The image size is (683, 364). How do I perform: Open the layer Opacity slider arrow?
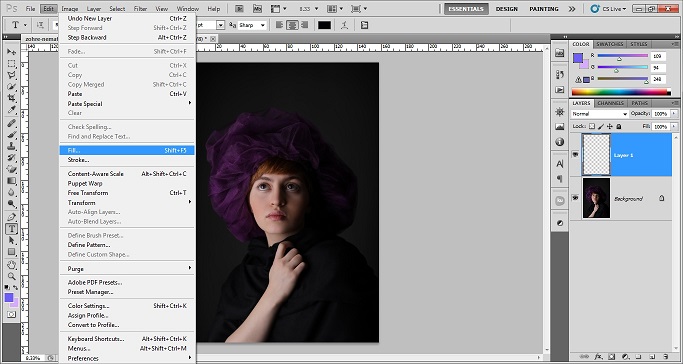(673, 114)
